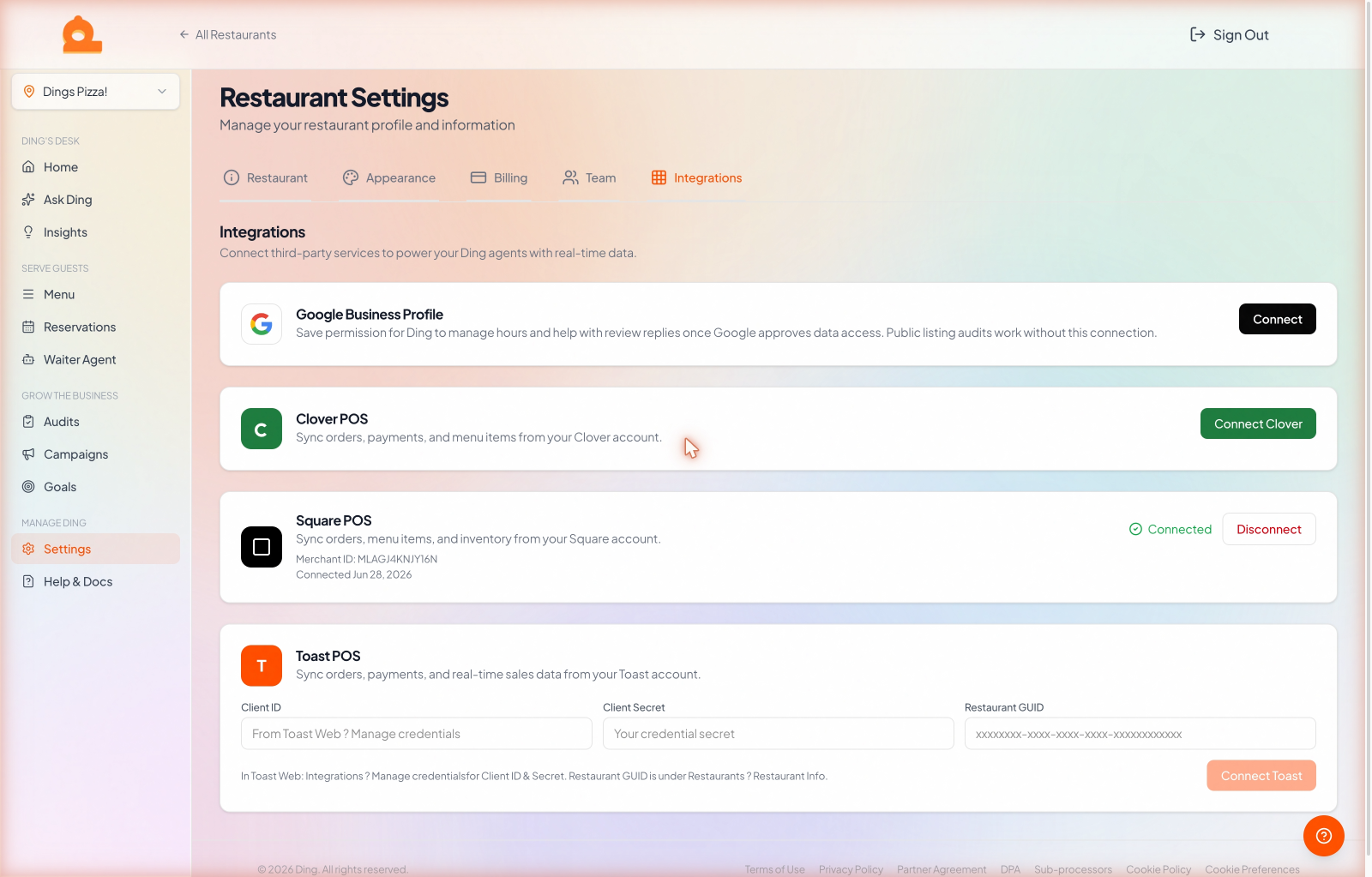Screen dimensions: 1372x877
Task: Disconnect the Square POS integration
Action: pos(1269,529)
